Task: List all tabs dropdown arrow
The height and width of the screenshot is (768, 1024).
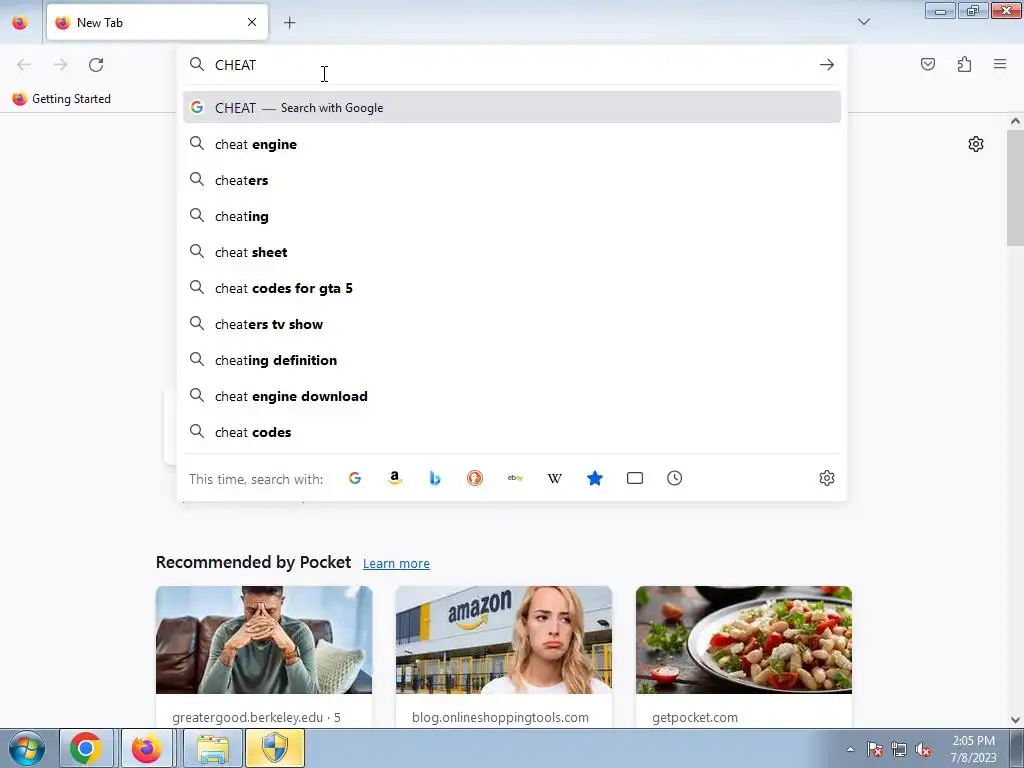Action: click(864, 22)
